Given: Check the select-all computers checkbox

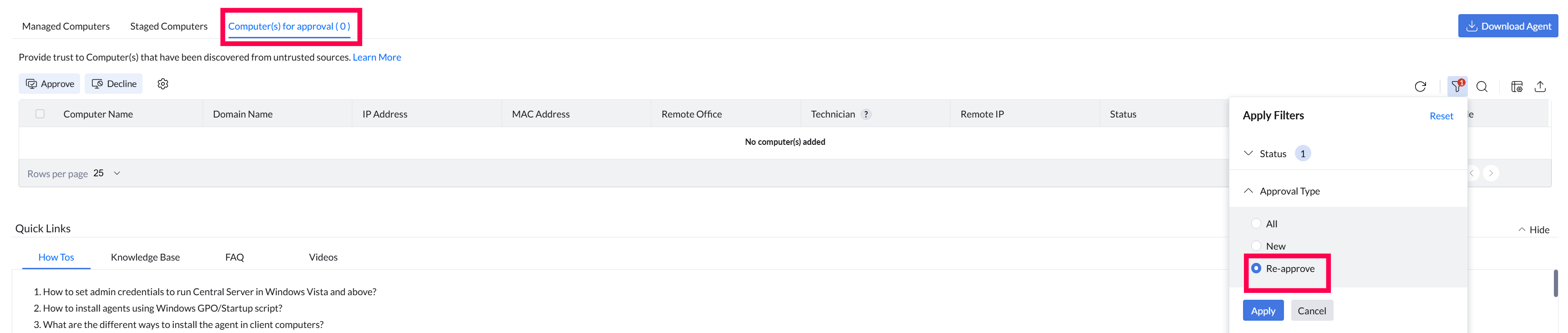Looking at the screenshot, I should [x=40, y=114].
